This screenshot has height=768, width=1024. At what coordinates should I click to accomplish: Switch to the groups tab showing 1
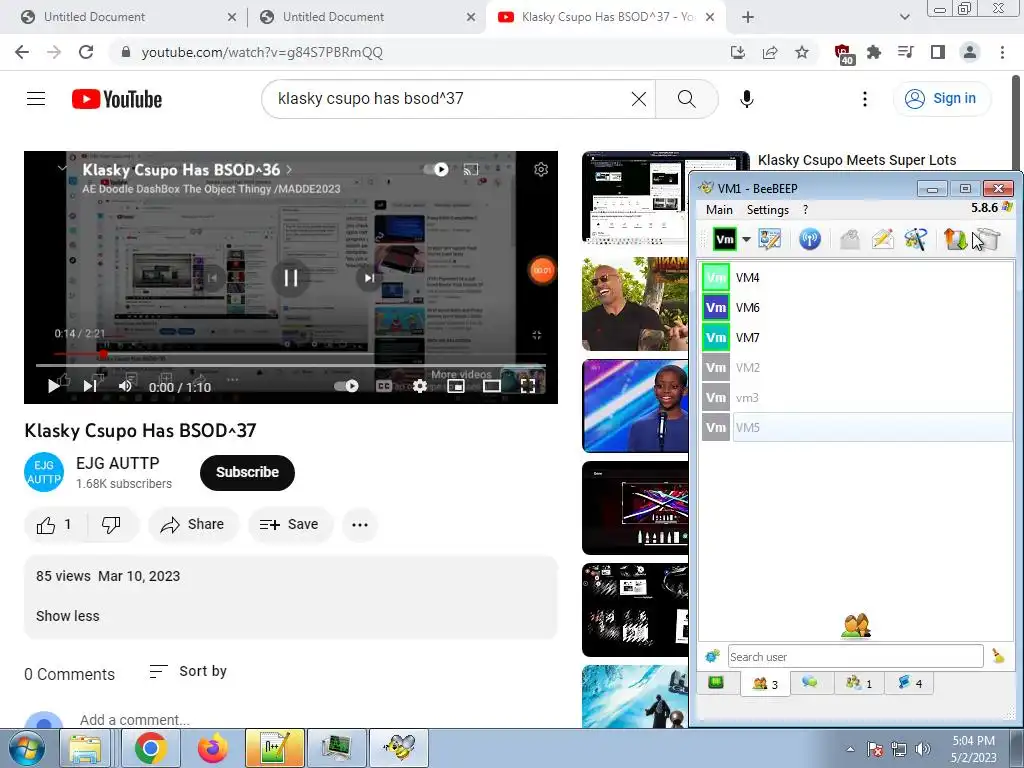[859, 683]
